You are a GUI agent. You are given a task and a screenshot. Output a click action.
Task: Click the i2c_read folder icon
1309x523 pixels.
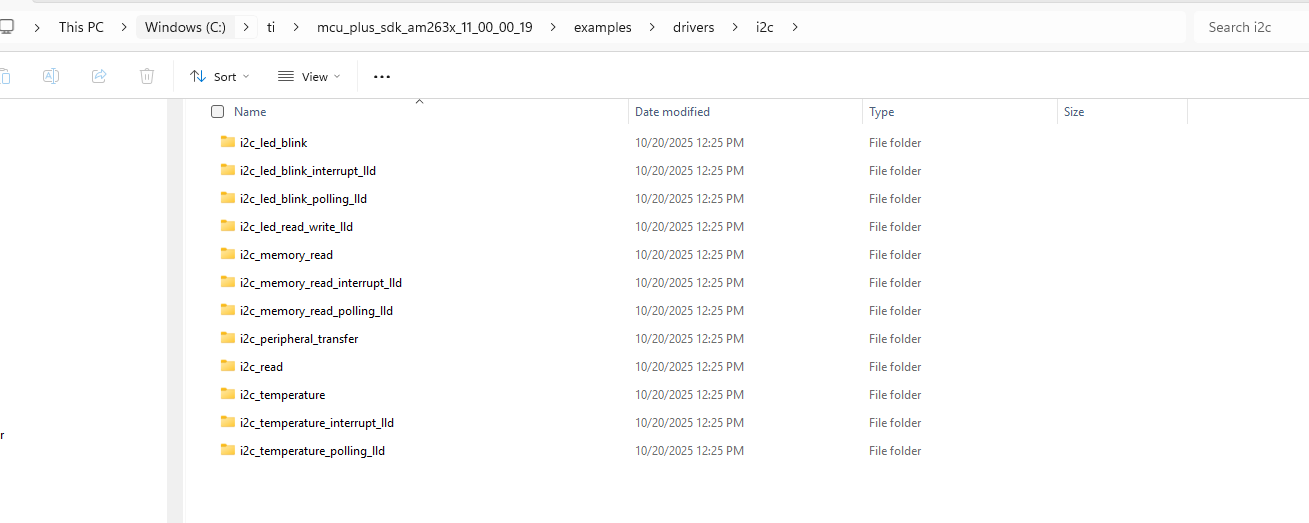click(228, 366)
